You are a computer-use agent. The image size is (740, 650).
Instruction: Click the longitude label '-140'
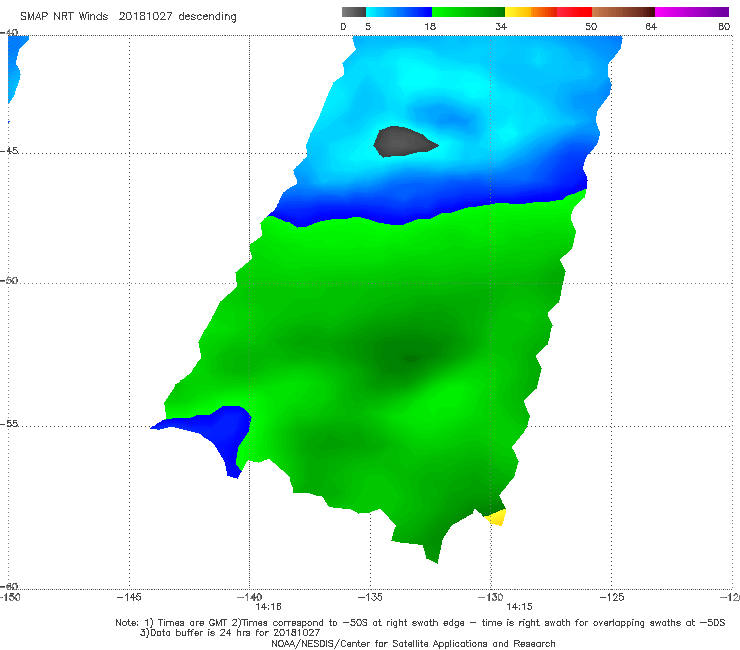tap(249, 597)
